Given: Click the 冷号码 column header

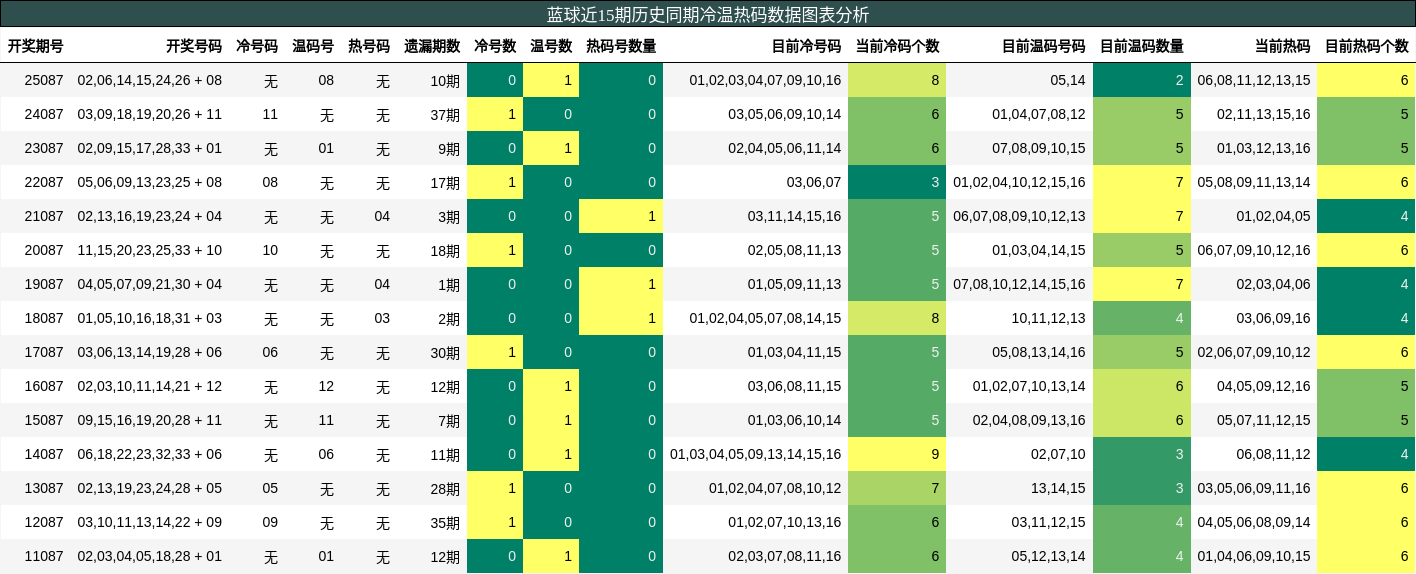Looking at the screenshot, I should point(257,46).
